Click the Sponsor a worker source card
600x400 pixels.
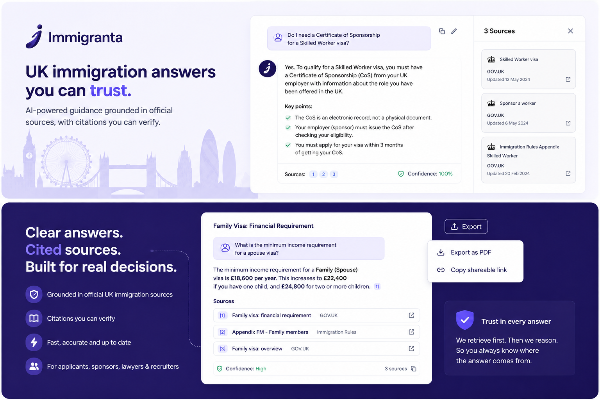tap(528, 113)
